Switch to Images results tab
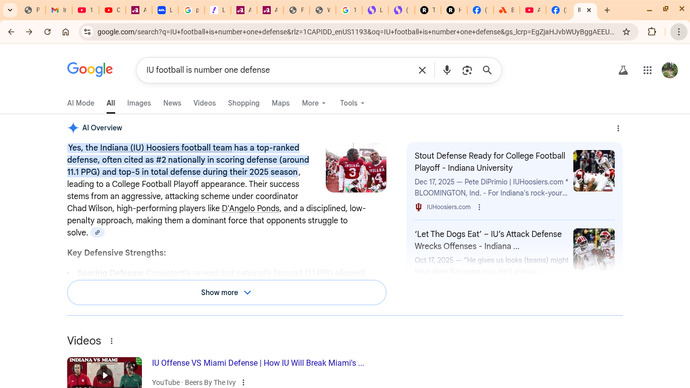The height and width of the screenshot is (388, 690). click(x=139, y=103)
